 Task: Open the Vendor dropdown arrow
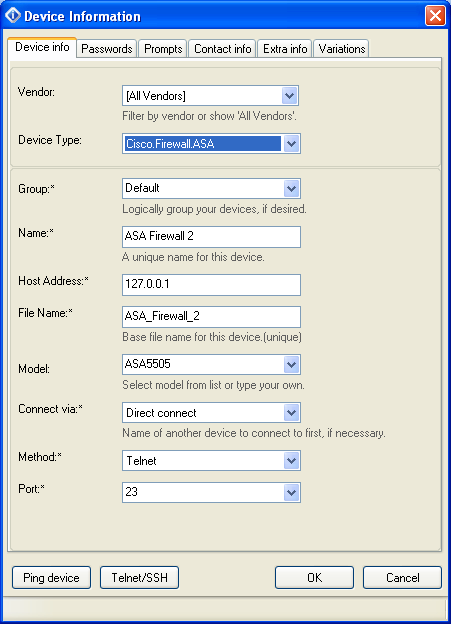click(x=290, y=96)
